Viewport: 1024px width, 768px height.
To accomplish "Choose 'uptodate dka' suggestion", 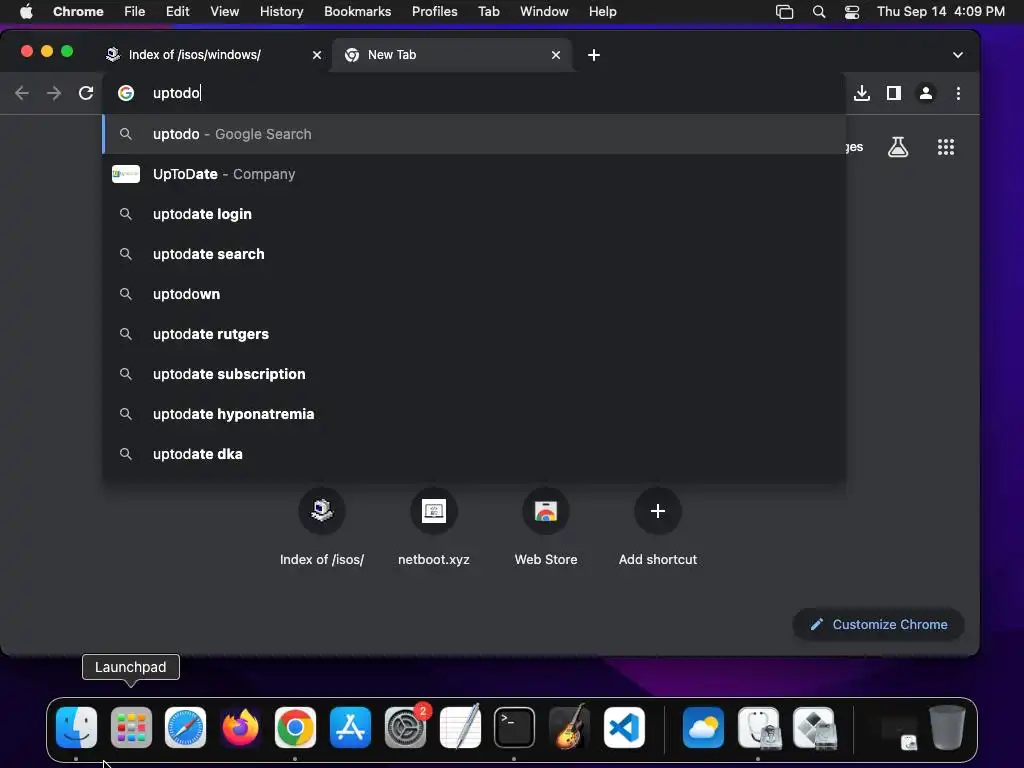I will pos(474,454).
